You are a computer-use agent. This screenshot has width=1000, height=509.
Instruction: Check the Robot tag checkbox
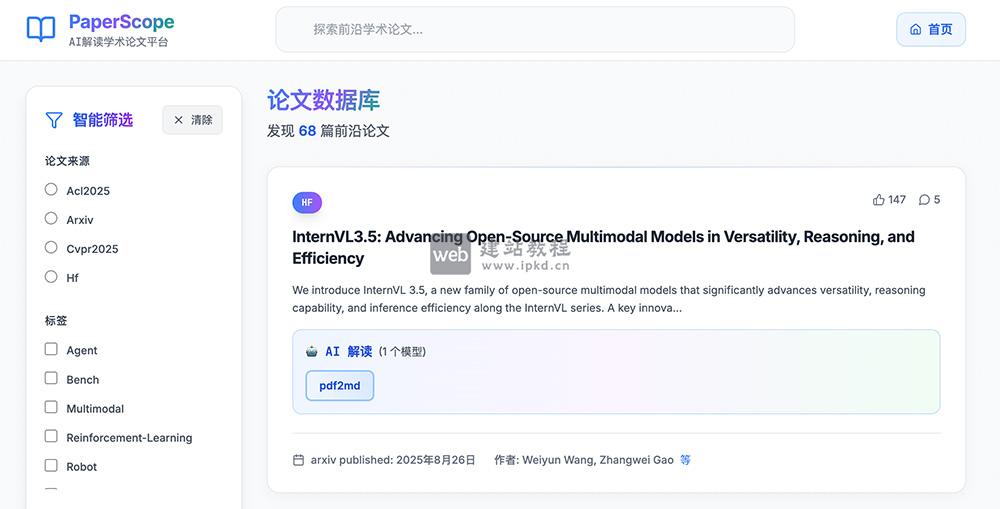(x=51, y=466)
